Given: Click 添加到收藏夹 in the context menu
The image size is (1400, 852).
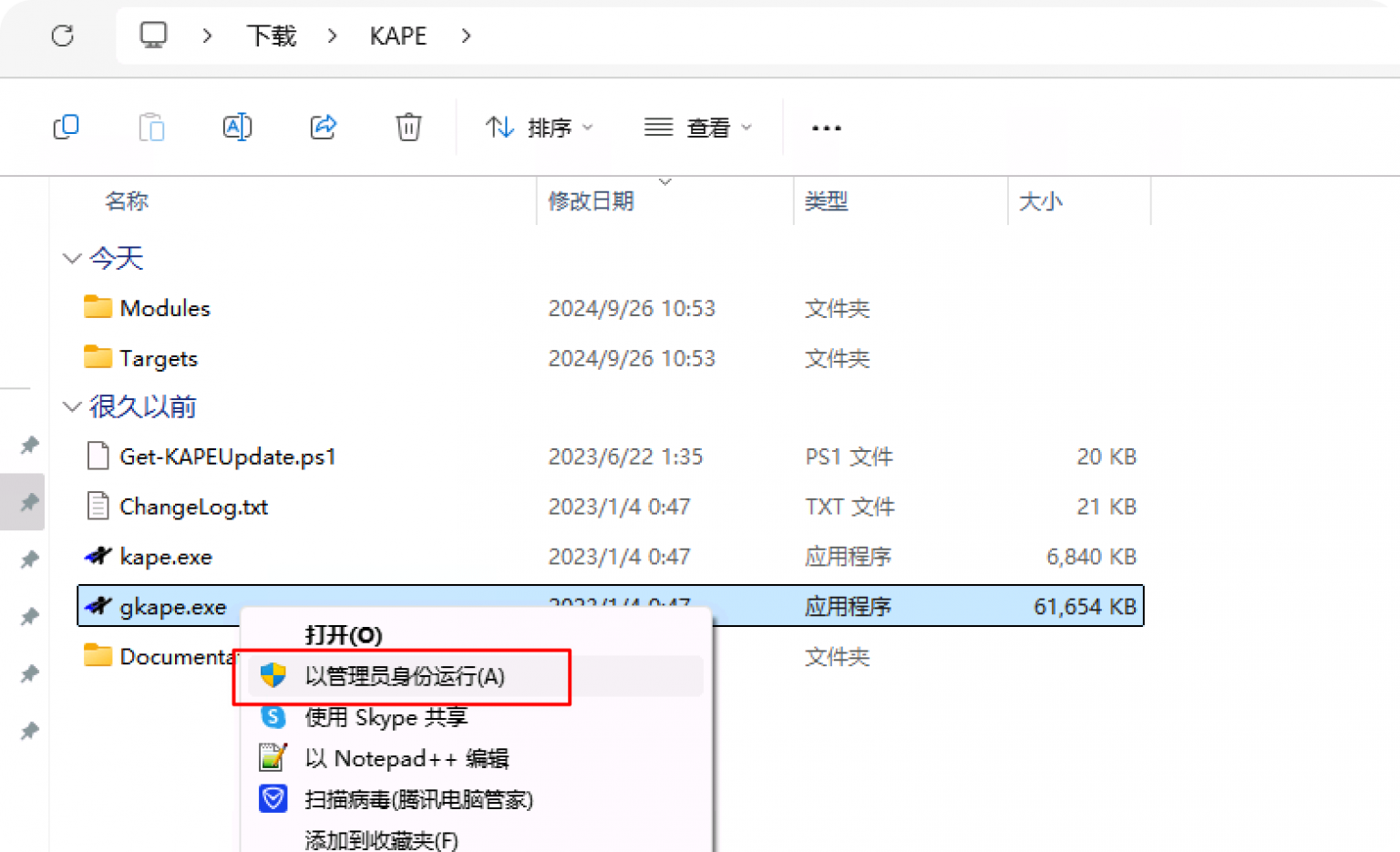Looking at the screenshot, I should pos(380,840).
